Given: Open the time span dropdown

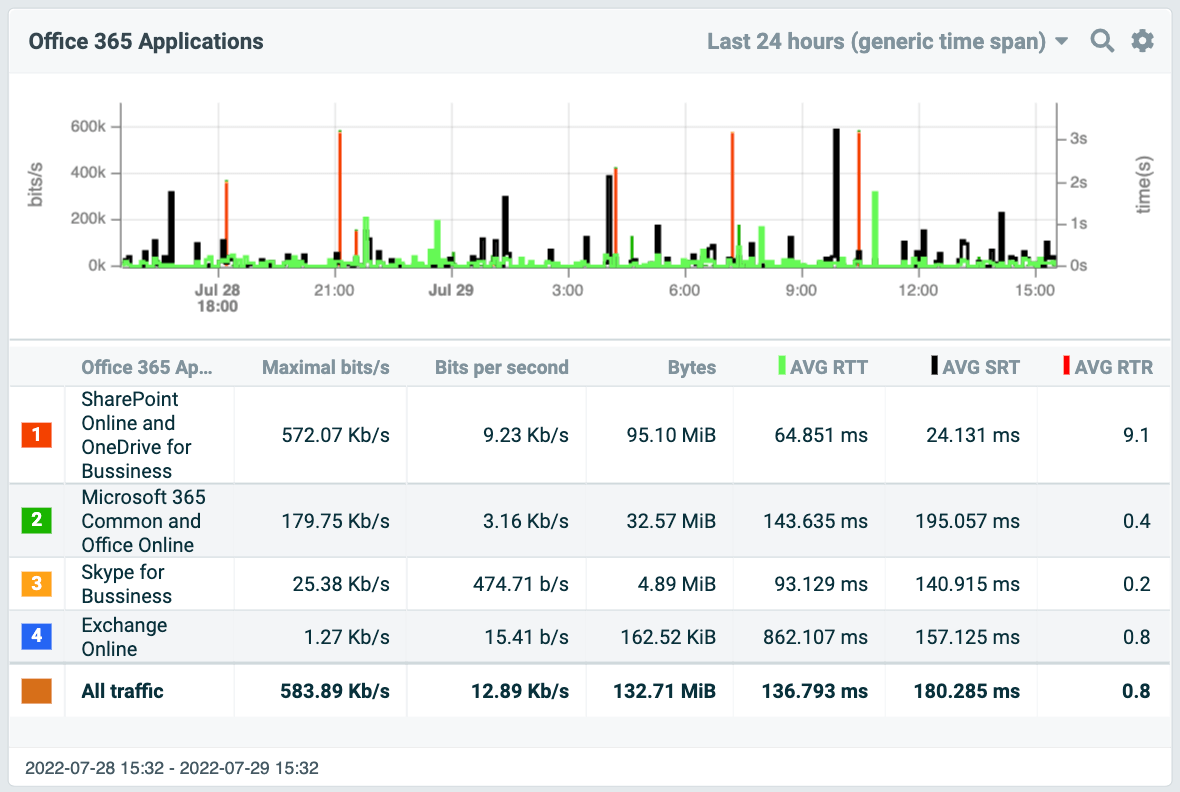Looking at the screenshot, I should pyautogui.click(x=888, y=41).
